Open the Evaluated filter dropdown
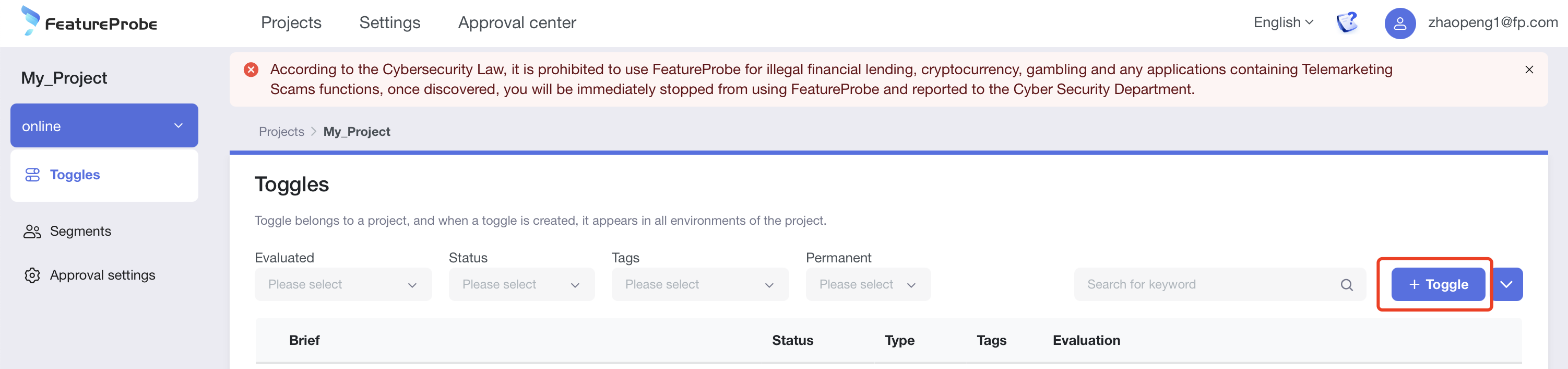 pyautogui.click(x=343, y=285)
